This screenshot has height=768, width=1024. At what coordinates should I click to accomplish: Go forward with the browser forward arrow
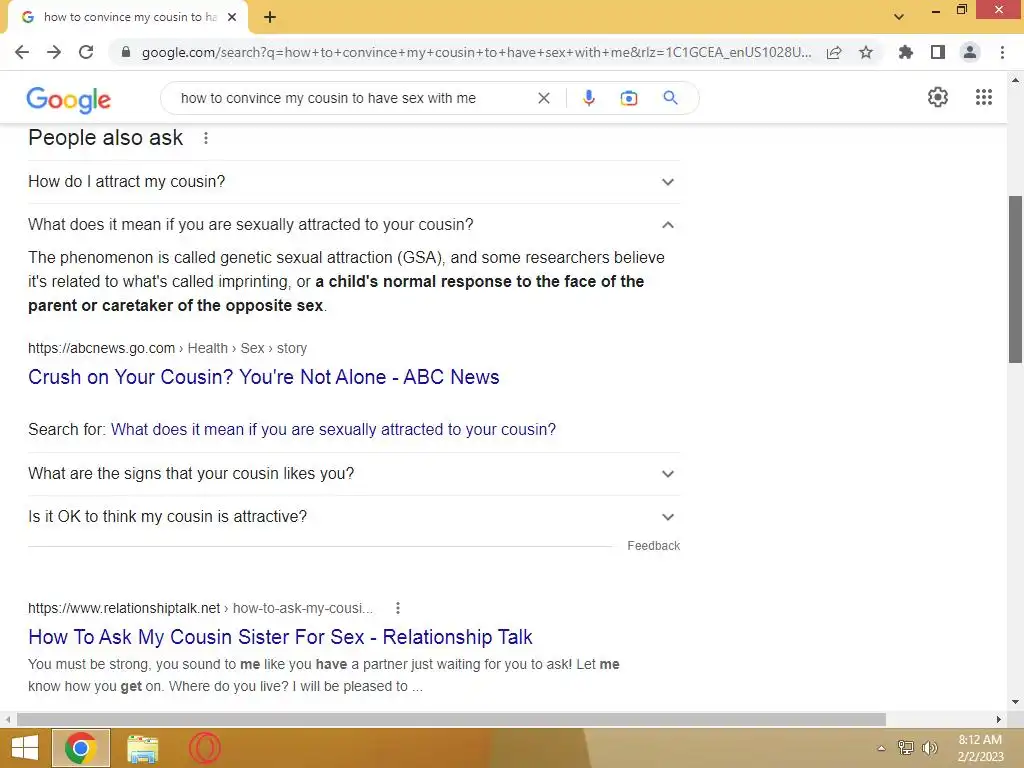tap(54, 52)
